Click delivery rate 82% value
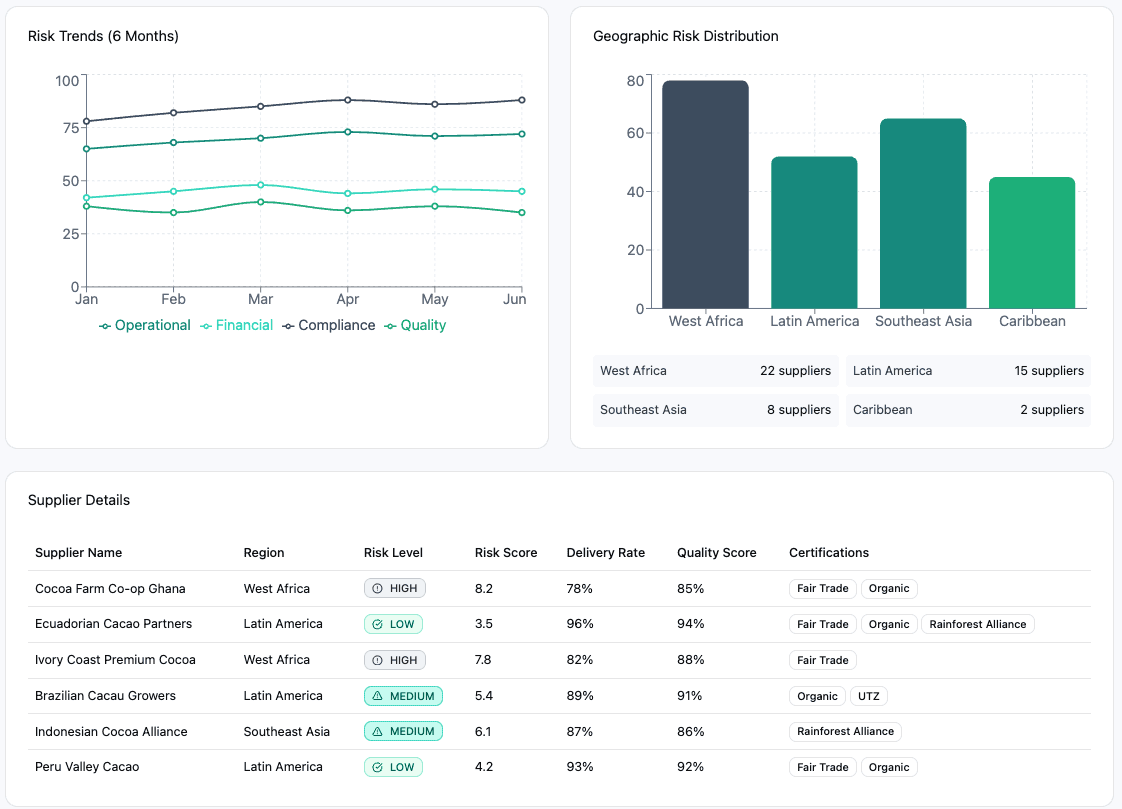The image size is (1122, 809). [x=580, y=660]
